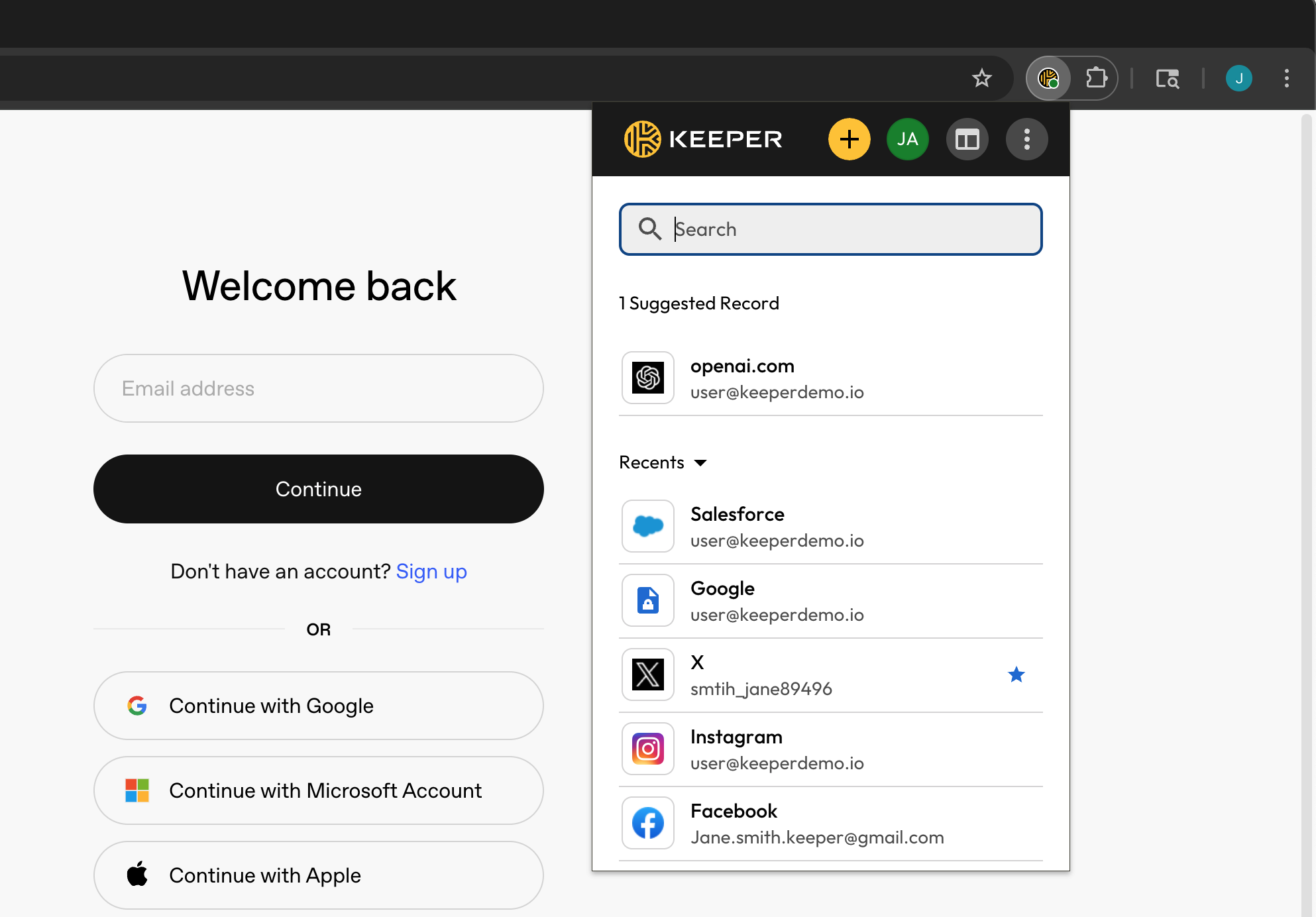Click the OpenAI logo on suggested record
The image size is (1316, 917).
tap(648, 378)
